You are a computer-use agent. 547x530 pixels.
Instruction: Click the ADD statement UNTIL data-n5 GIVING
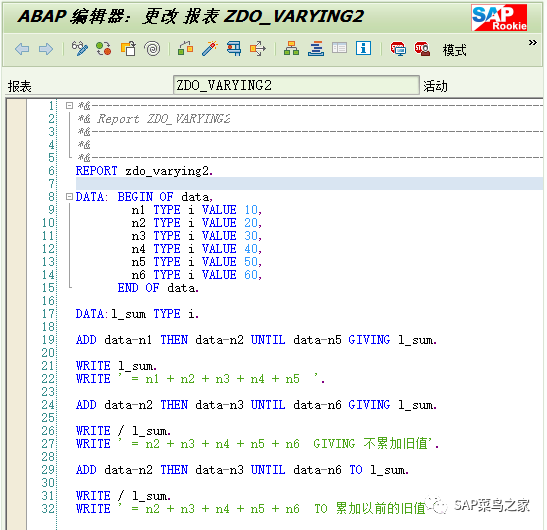[256, 340]
